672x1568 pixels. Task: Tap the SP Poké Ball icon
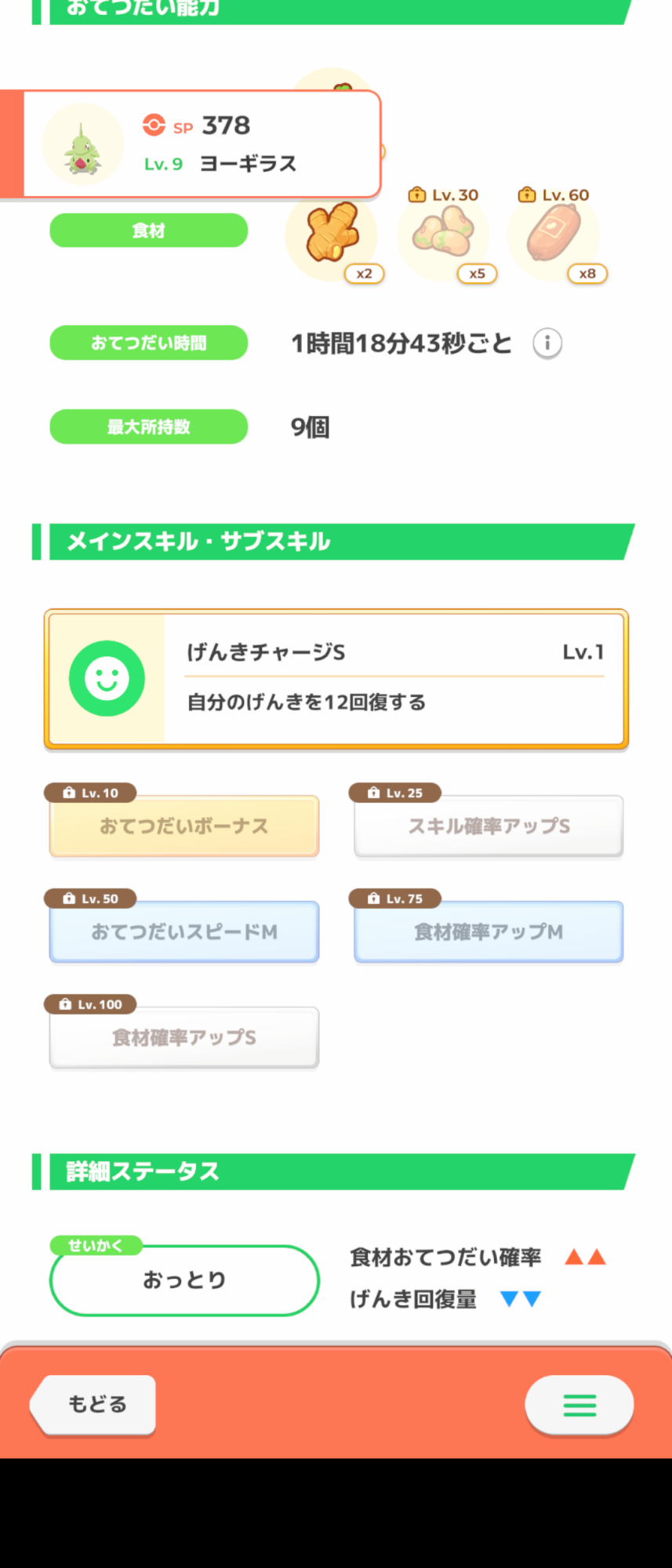tap(154, 125)
